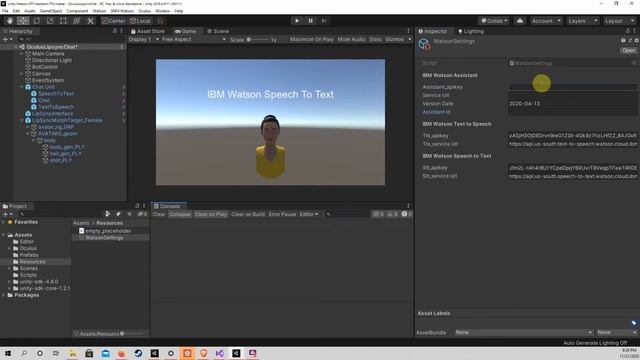This screenshot has width=640, height=360.
Task: Toggle pivot mode Center button
Action: tap(114, 21)
